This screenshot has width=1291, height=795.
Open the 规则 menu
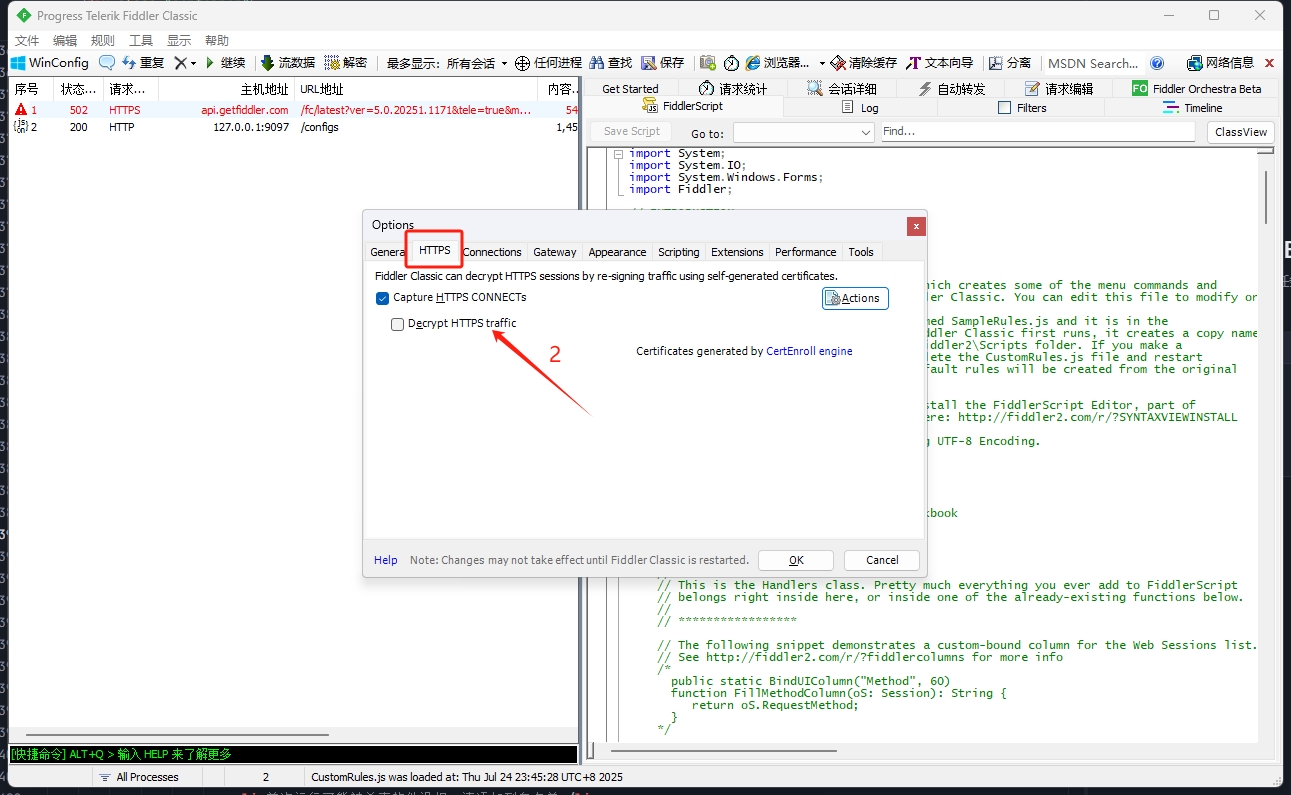click(x=103, y=40)
